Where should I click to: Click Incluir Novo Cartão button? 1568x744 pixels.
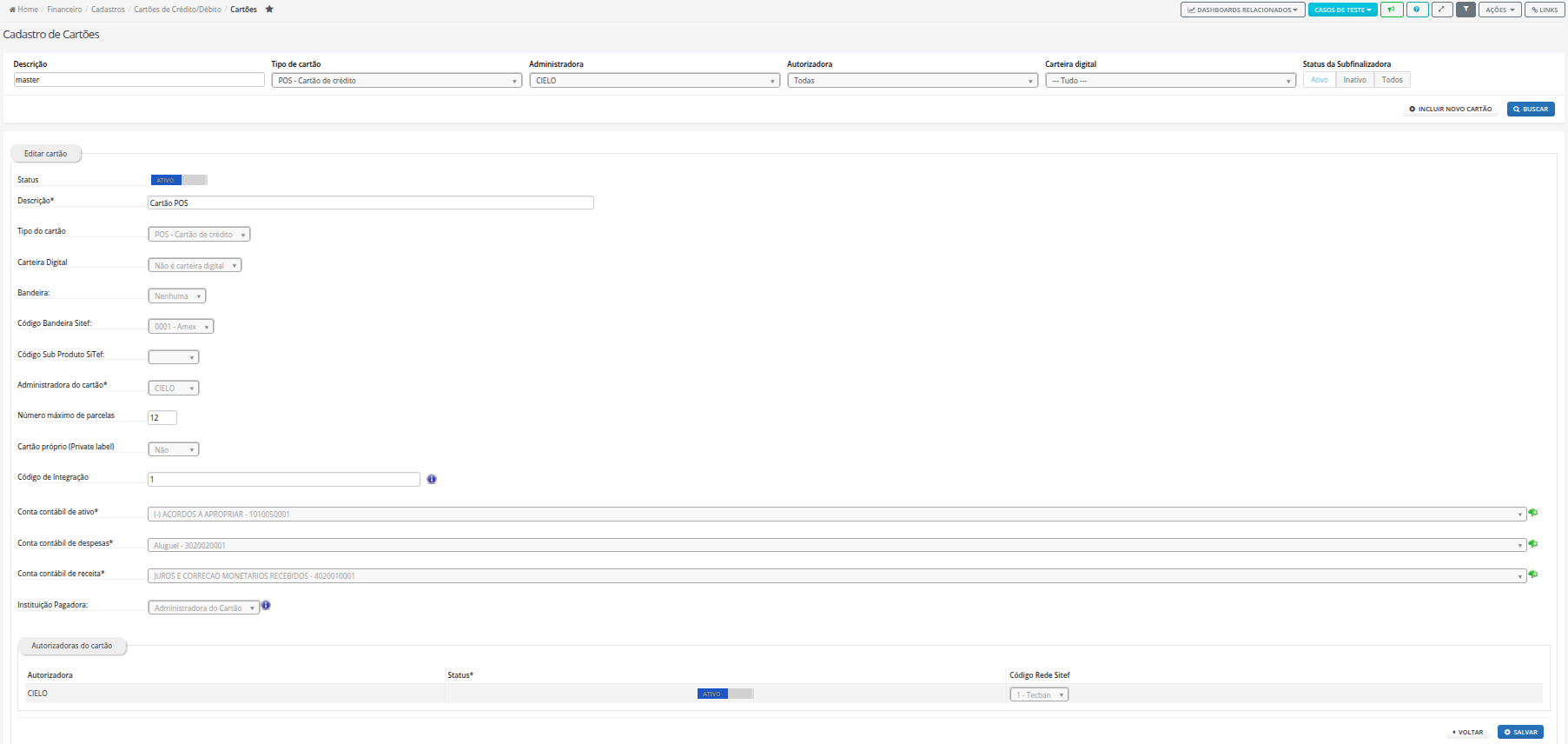pos(1451,110)
